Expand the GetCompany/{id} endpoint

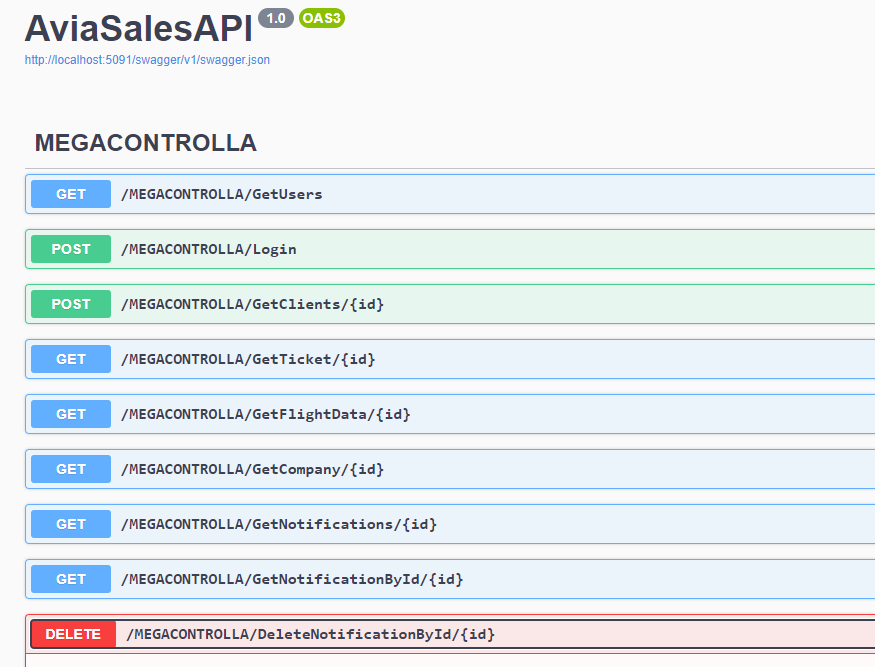pyautogui.click(x=450, y=469)
